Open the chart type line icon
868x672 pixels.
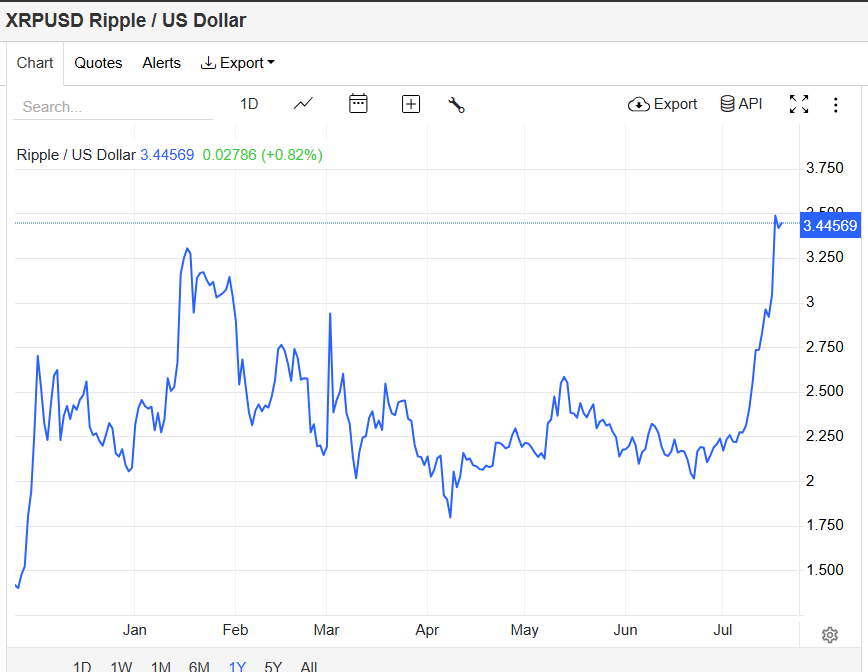point(303,104)
